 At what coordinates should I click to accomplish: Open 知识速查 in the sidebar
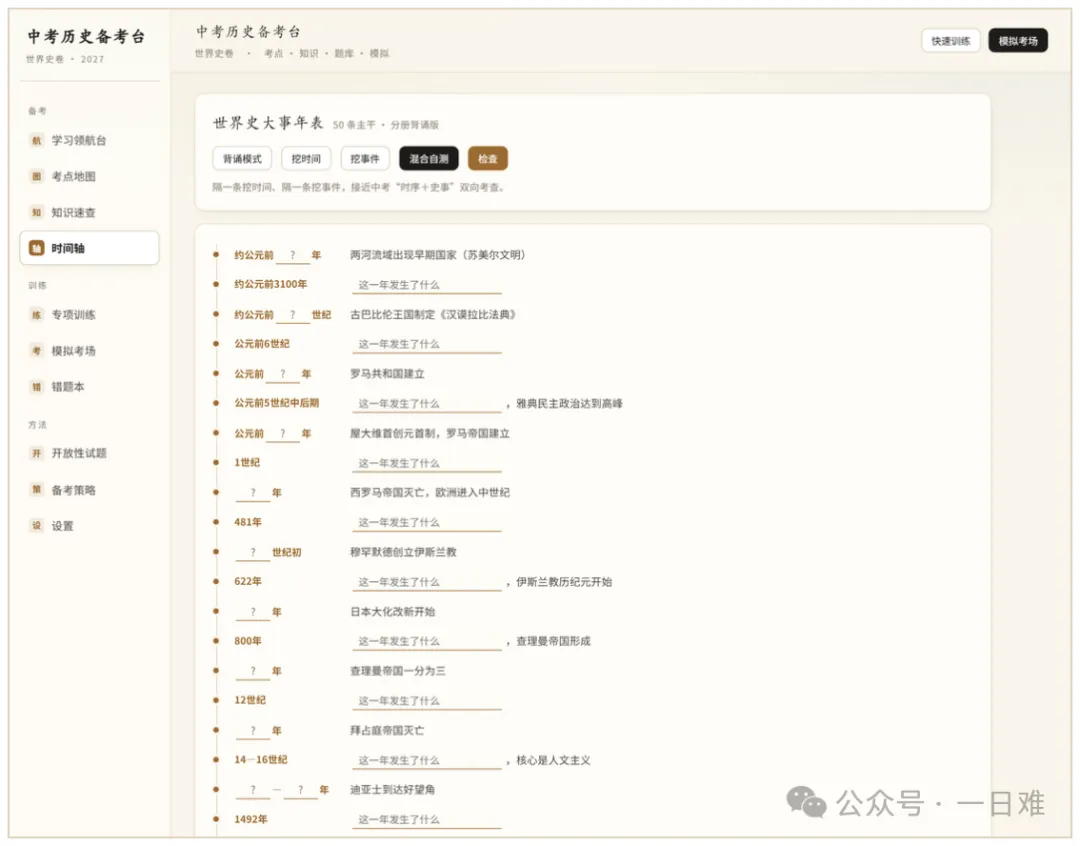89,212
